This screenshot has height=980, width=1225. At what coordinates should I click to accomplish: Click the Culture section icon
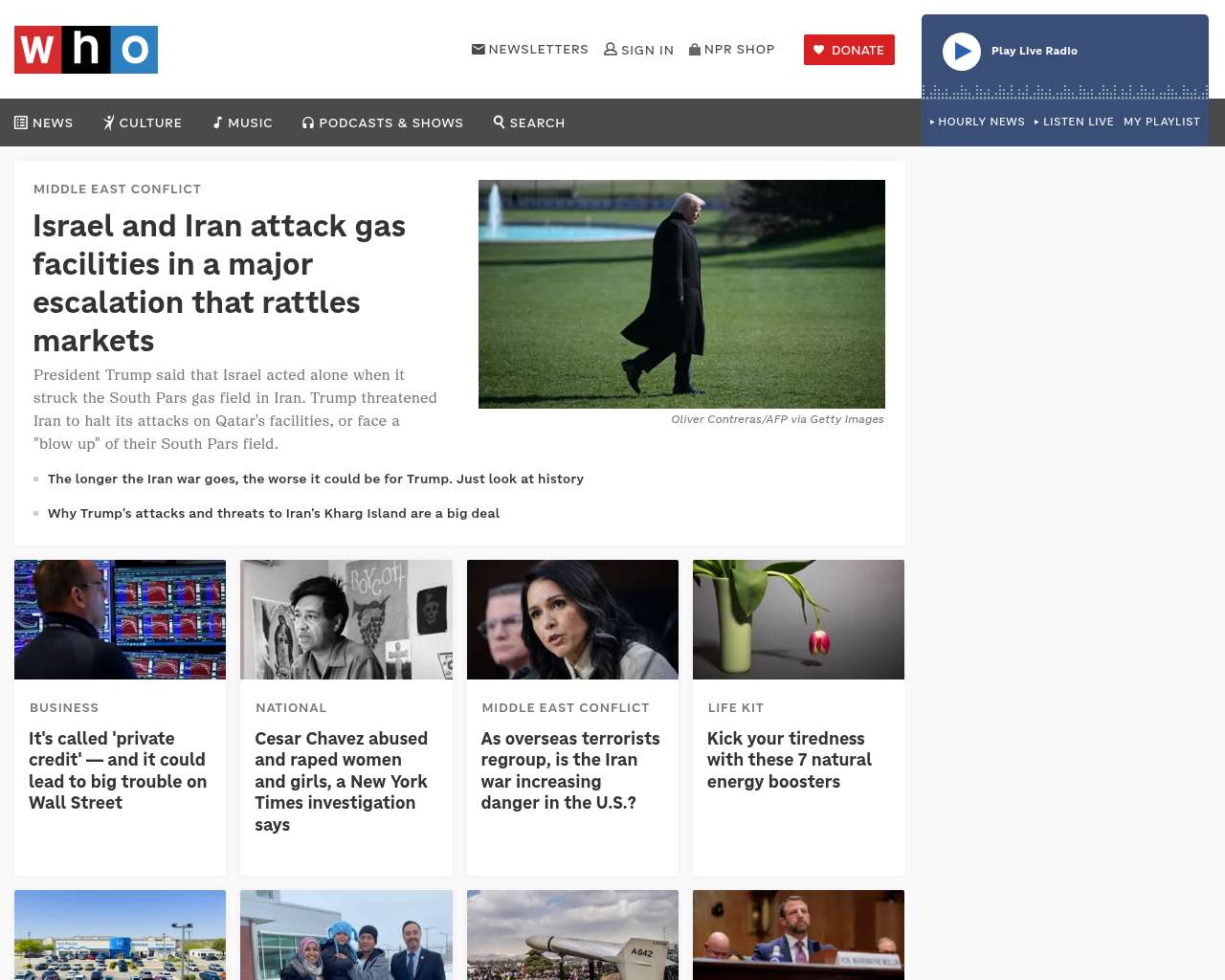pos(109,122)
